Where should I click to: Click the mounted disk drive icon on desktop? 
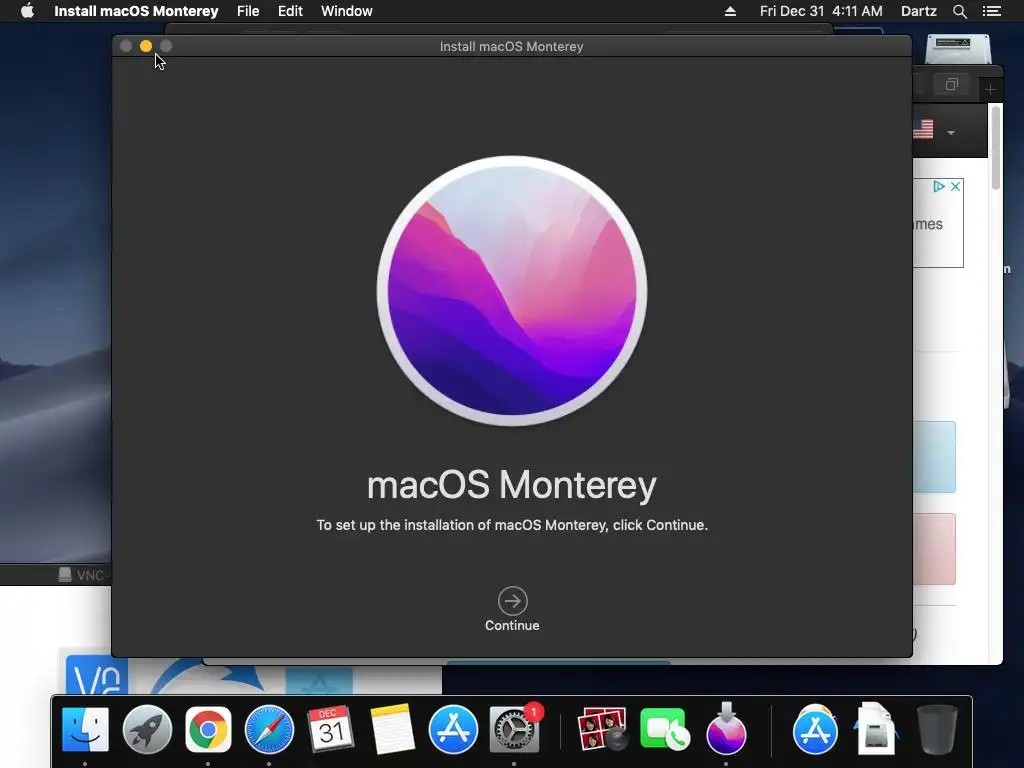[x=958, y=50]
